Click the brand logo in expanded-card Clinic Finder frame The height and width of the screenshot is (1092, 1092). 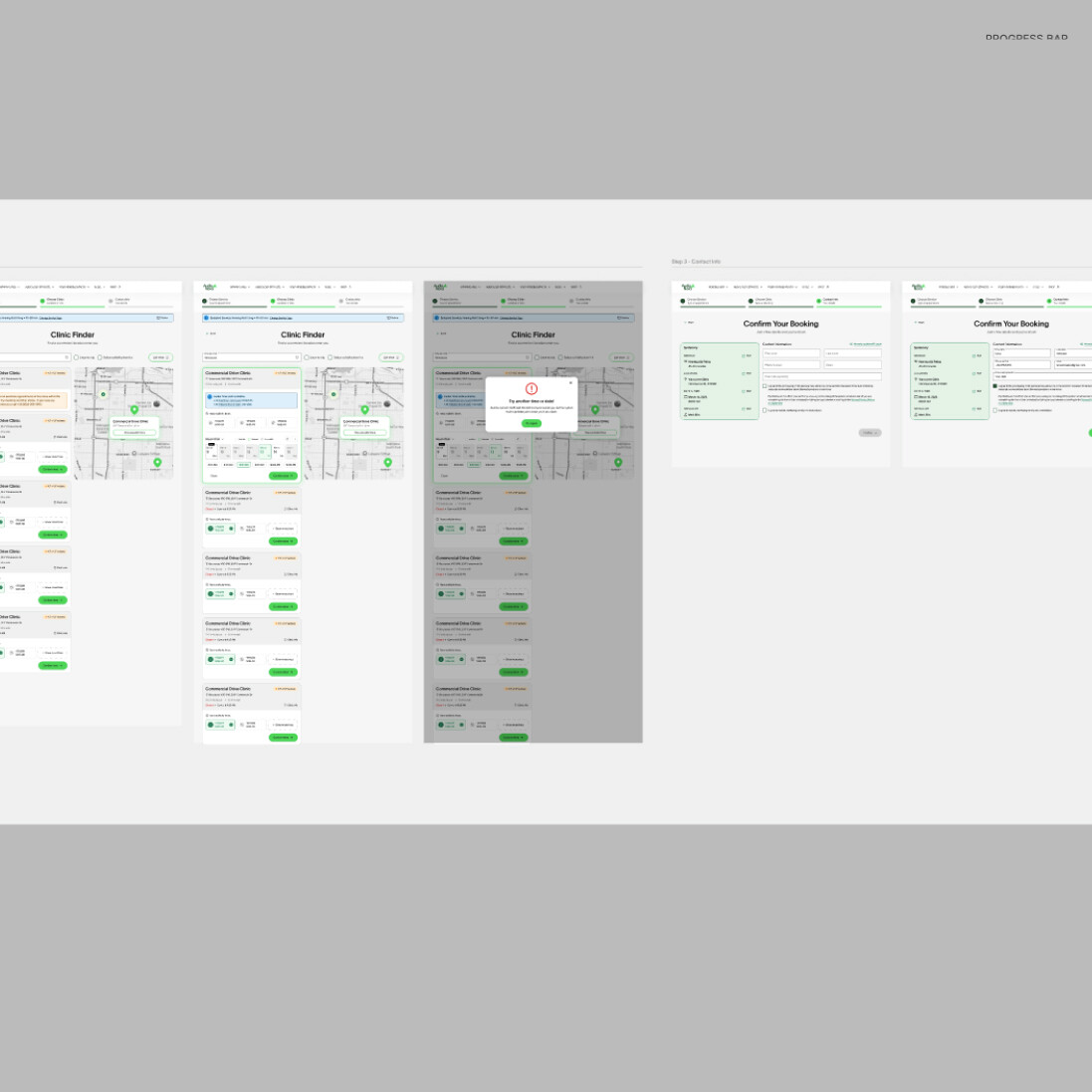(210, 287)
